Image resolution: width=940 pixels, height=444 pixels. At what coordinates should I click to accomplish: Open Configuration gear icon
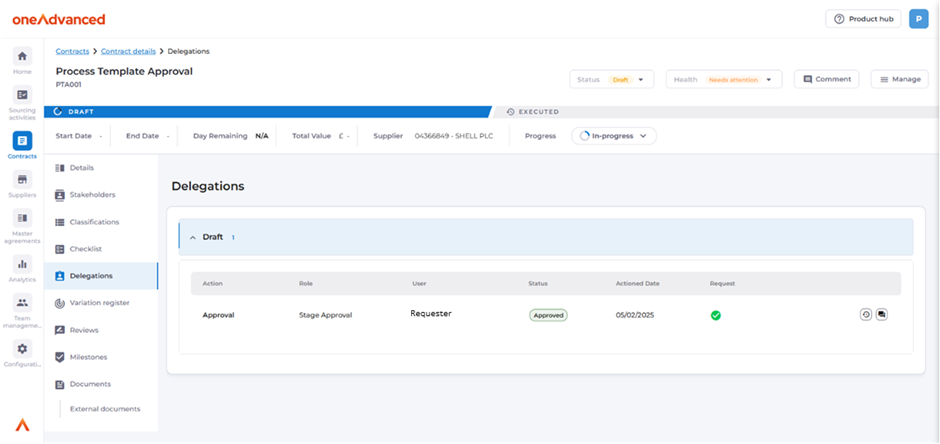coord(22,348)
